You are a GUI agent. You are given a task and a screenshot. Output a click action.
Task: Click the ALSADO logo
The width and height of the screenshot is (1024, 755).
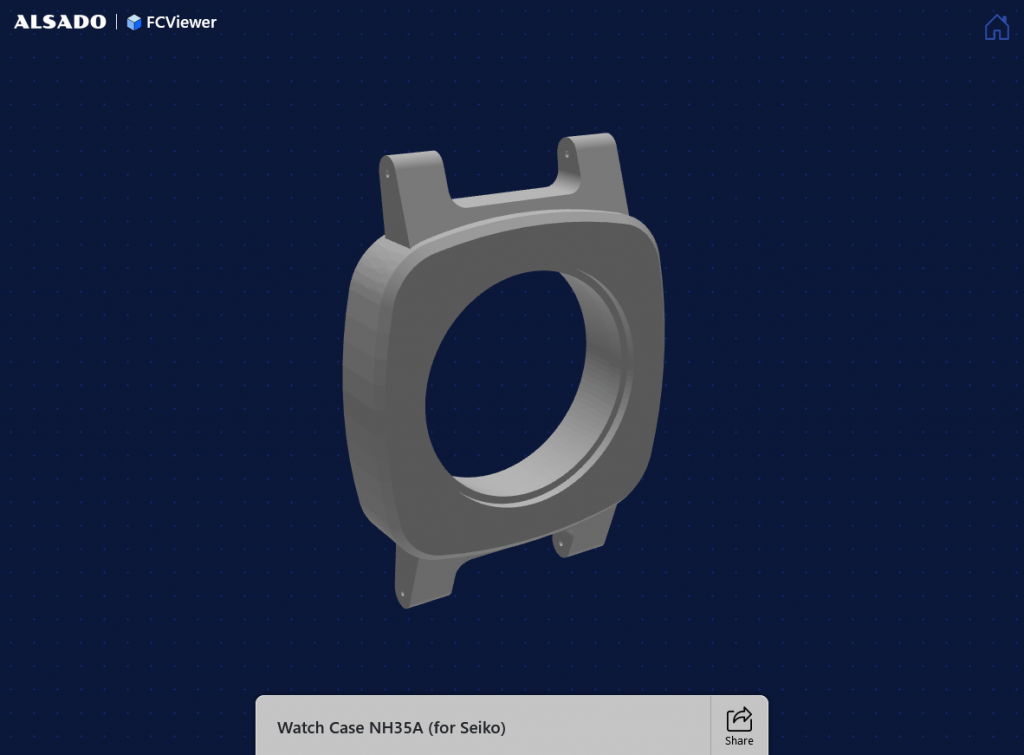[60, 22]
